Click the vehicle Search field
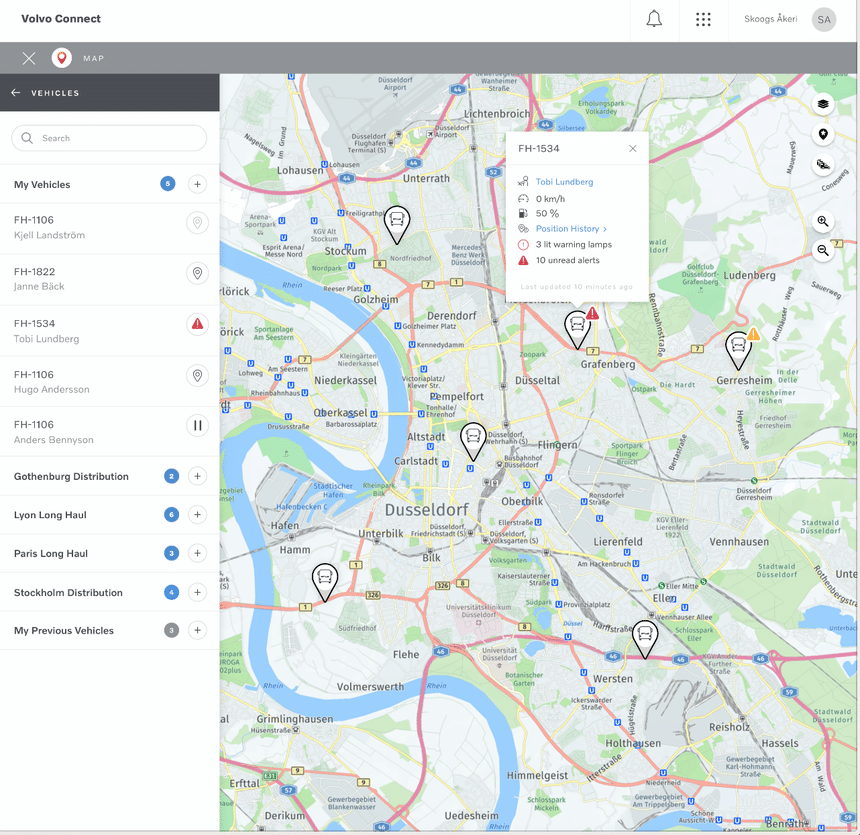 (x=109, y=138)
